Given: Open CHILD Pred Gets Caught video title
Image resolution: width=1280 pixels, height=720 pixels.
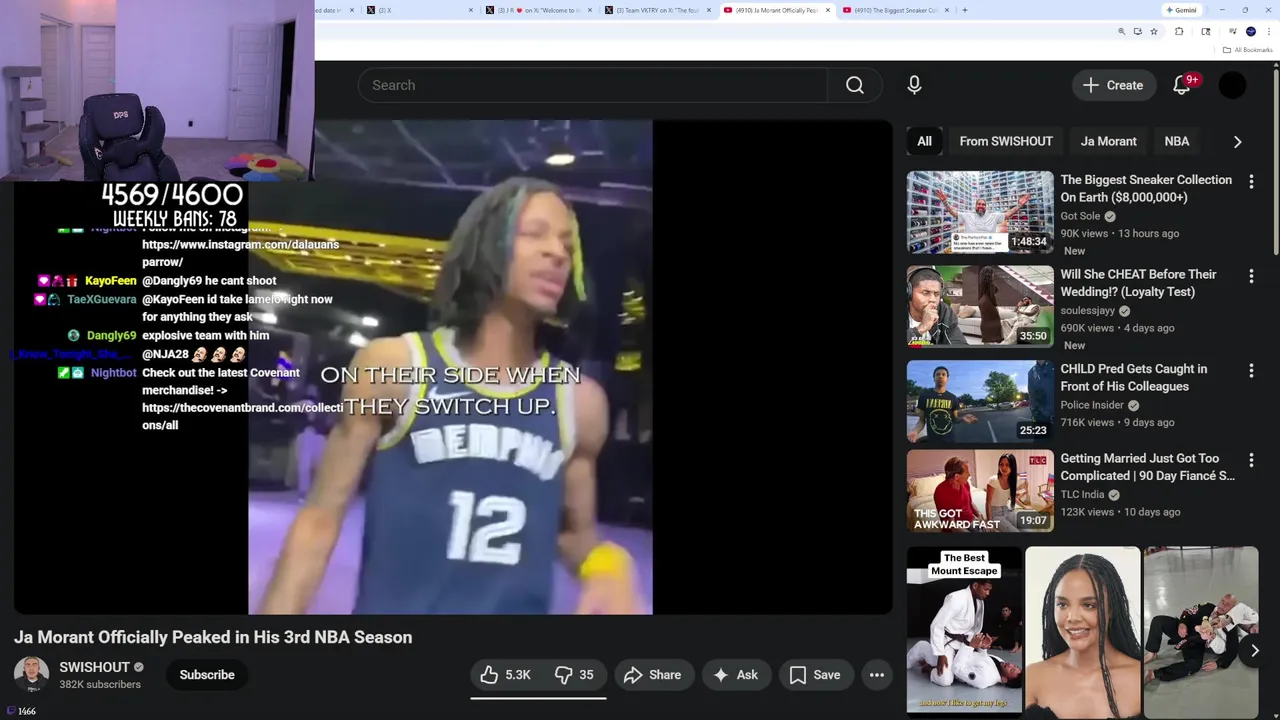Looking at the screenshot, I should coord(1133,378).
